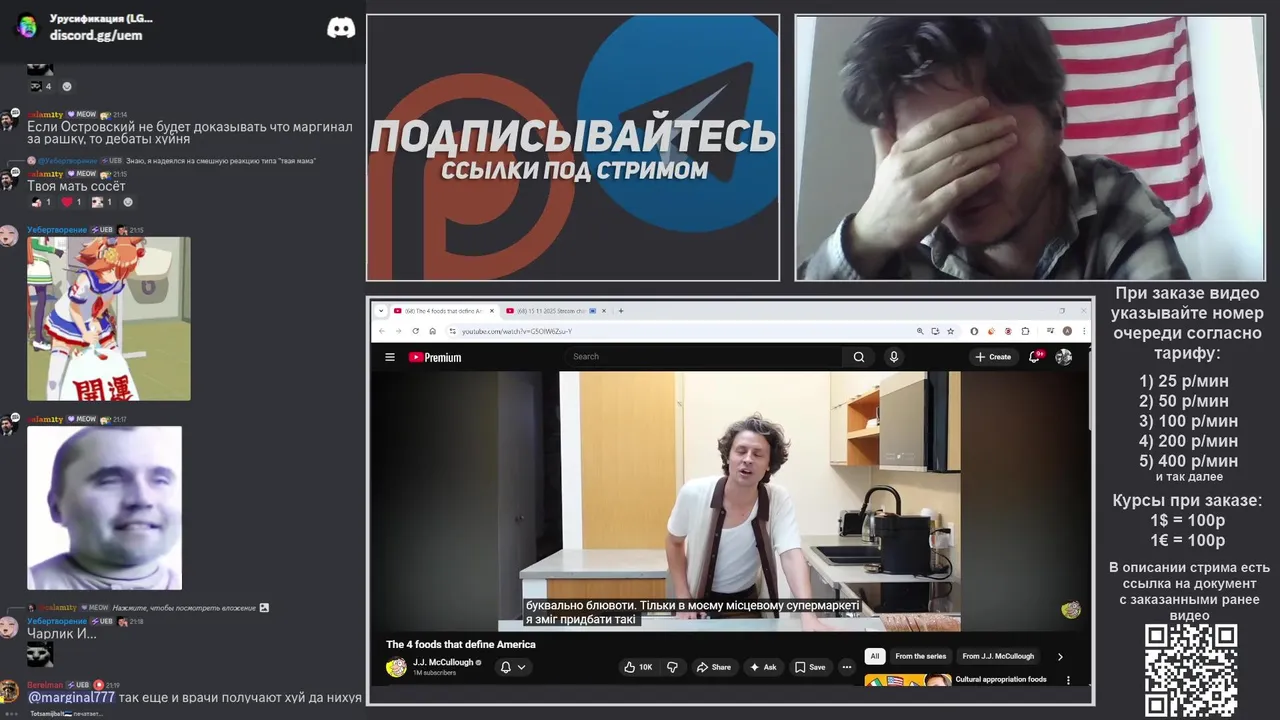Go forward in the browser

(x=398, y=331)
